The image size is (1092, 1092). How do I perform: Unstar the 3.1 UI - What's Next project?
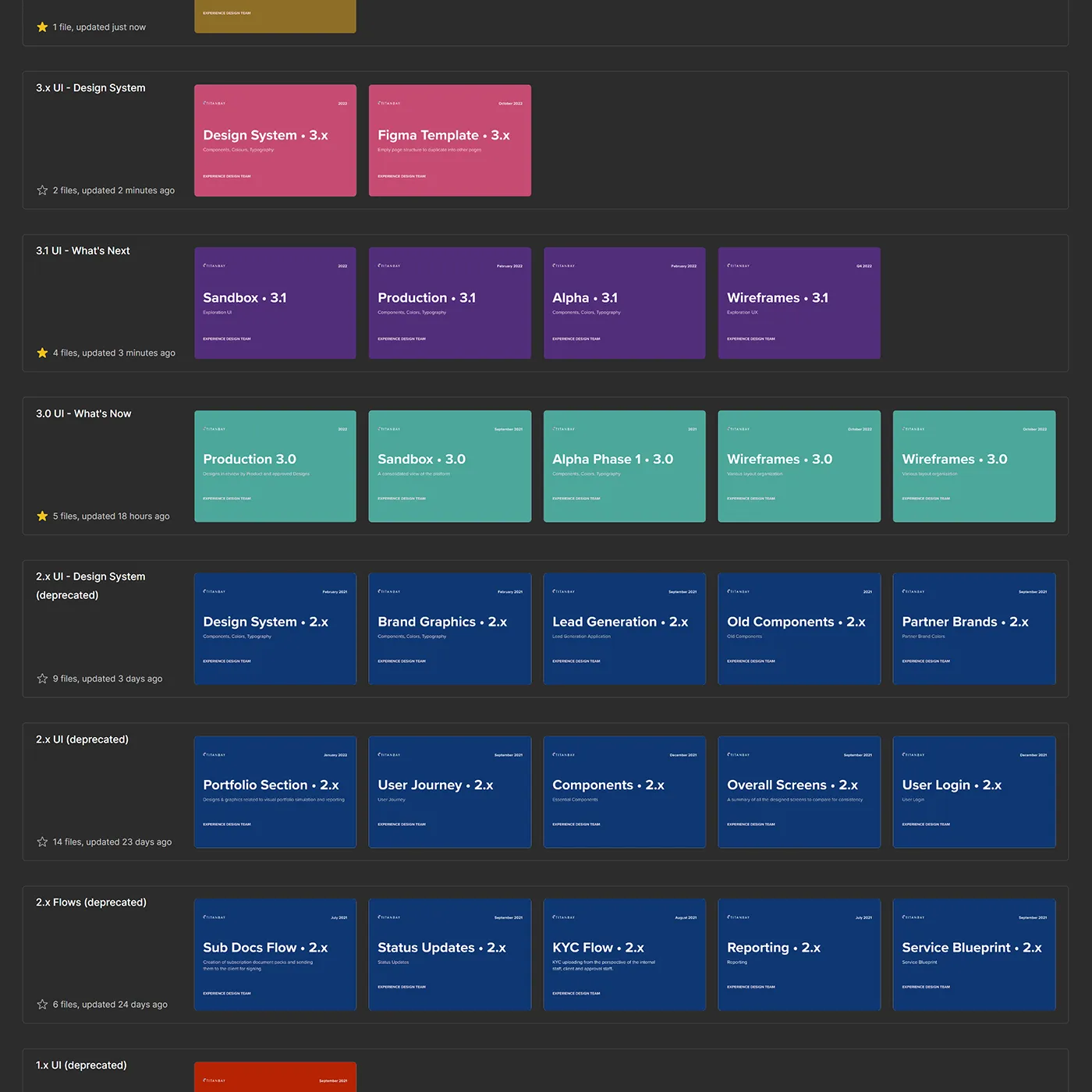(x=42, y=353)
